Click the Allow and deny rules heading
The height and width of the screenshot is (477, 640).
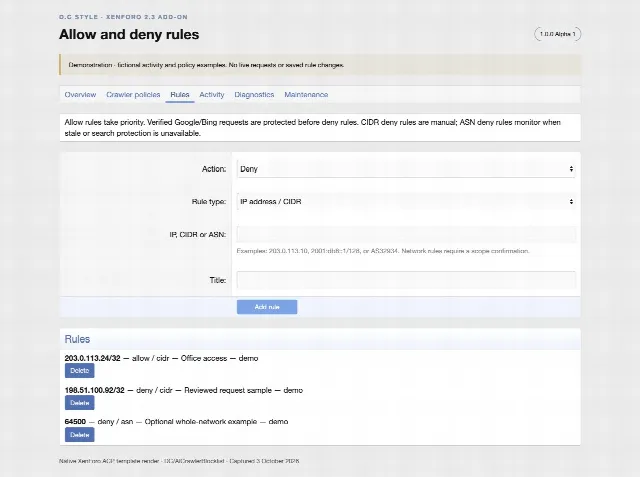[x=129, y=34]
